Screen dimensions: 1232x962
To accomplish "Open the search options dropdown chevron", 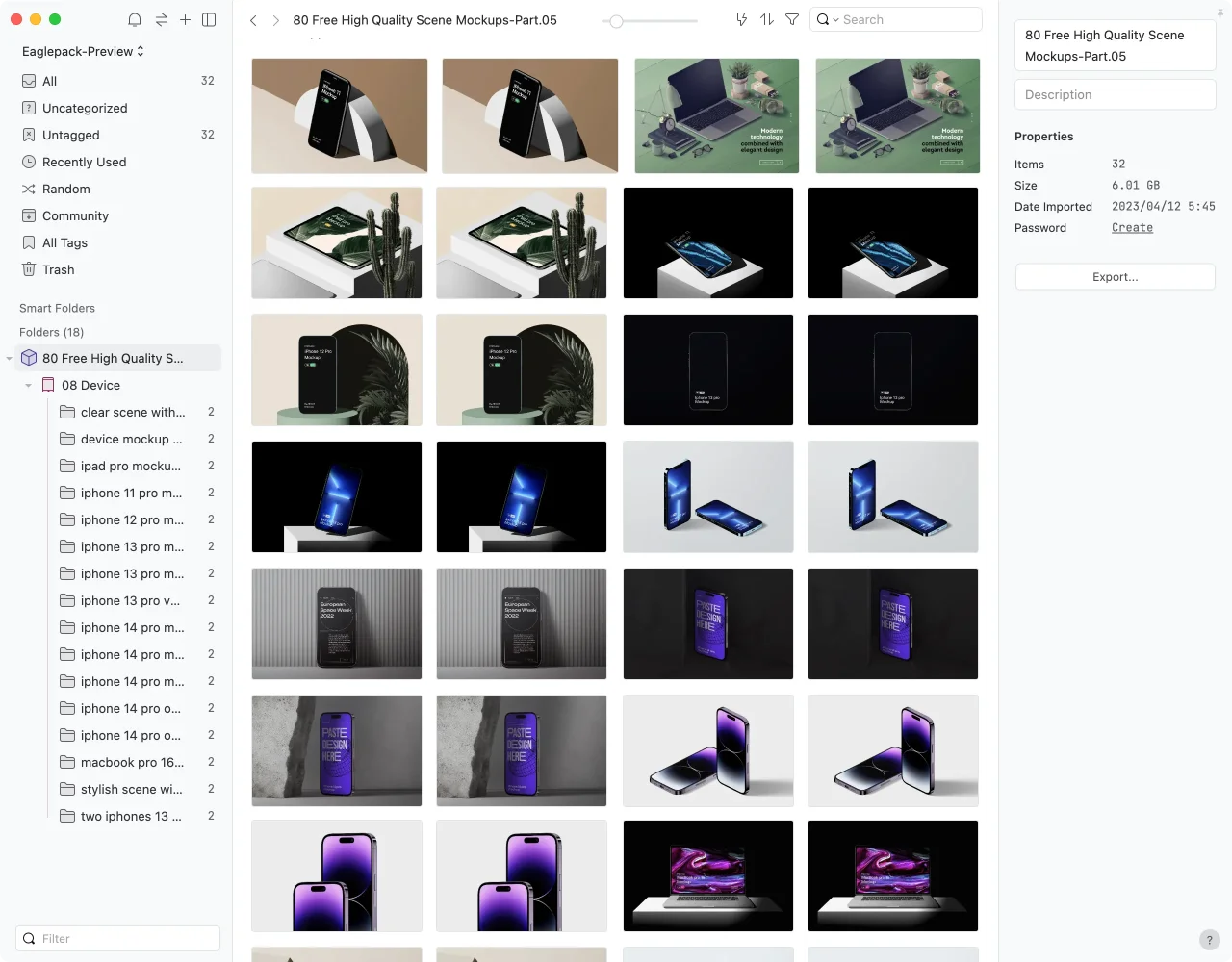I will pos(835,20).
